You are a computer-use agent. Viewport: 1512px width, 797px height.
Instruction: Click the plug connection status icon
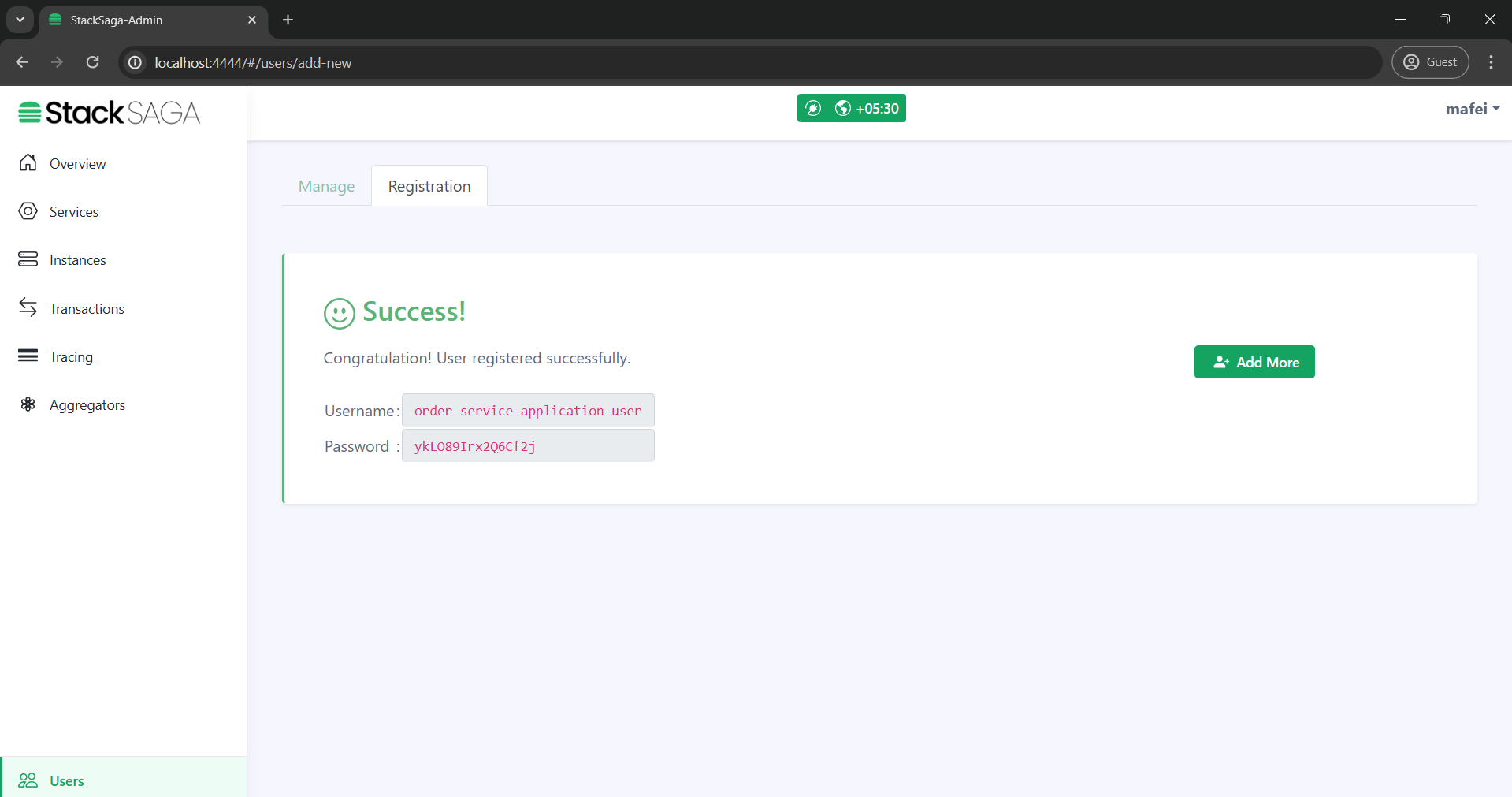[x=815, y=108]
